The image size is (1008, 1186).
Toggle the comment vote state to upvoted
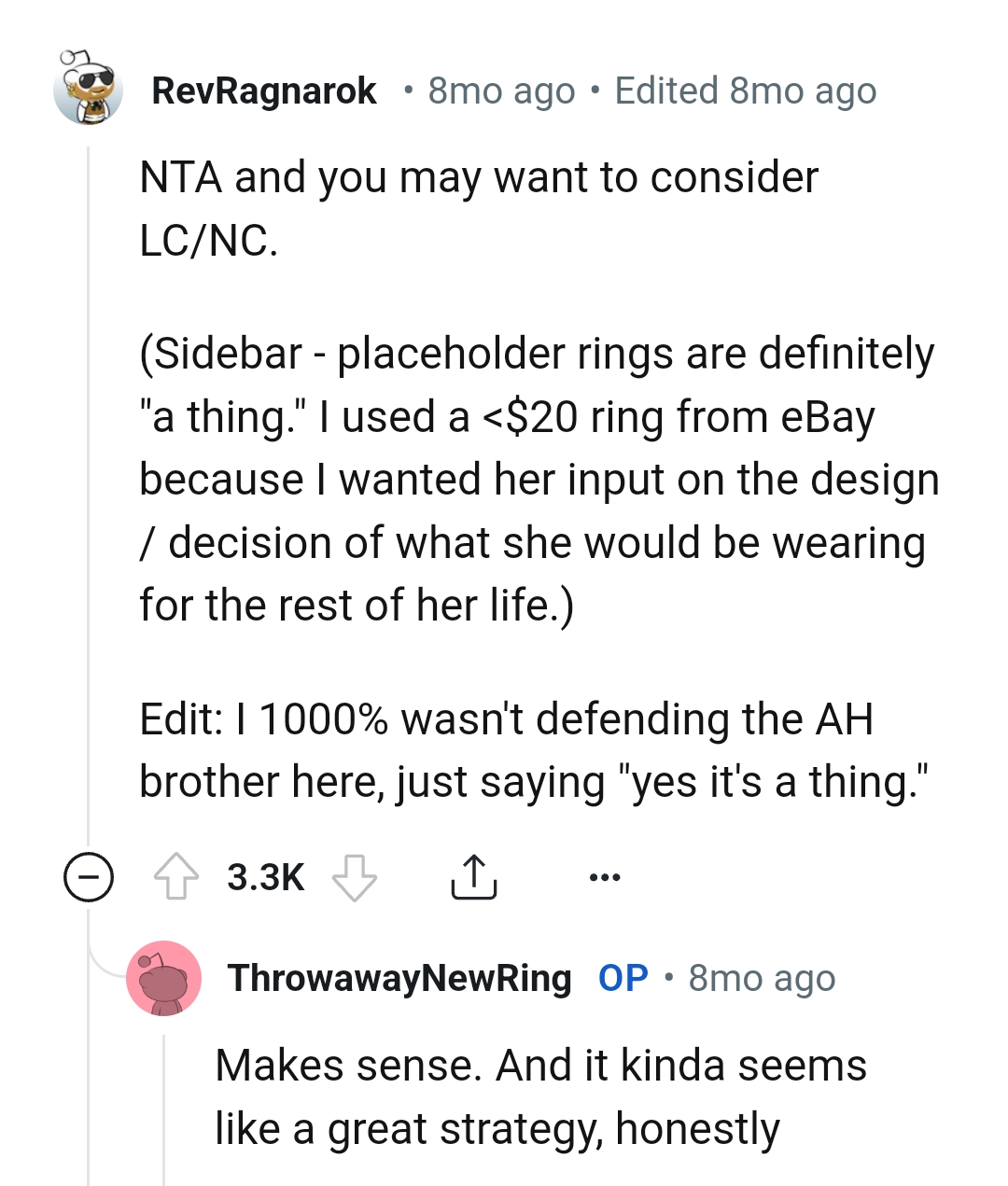[183, 875]
